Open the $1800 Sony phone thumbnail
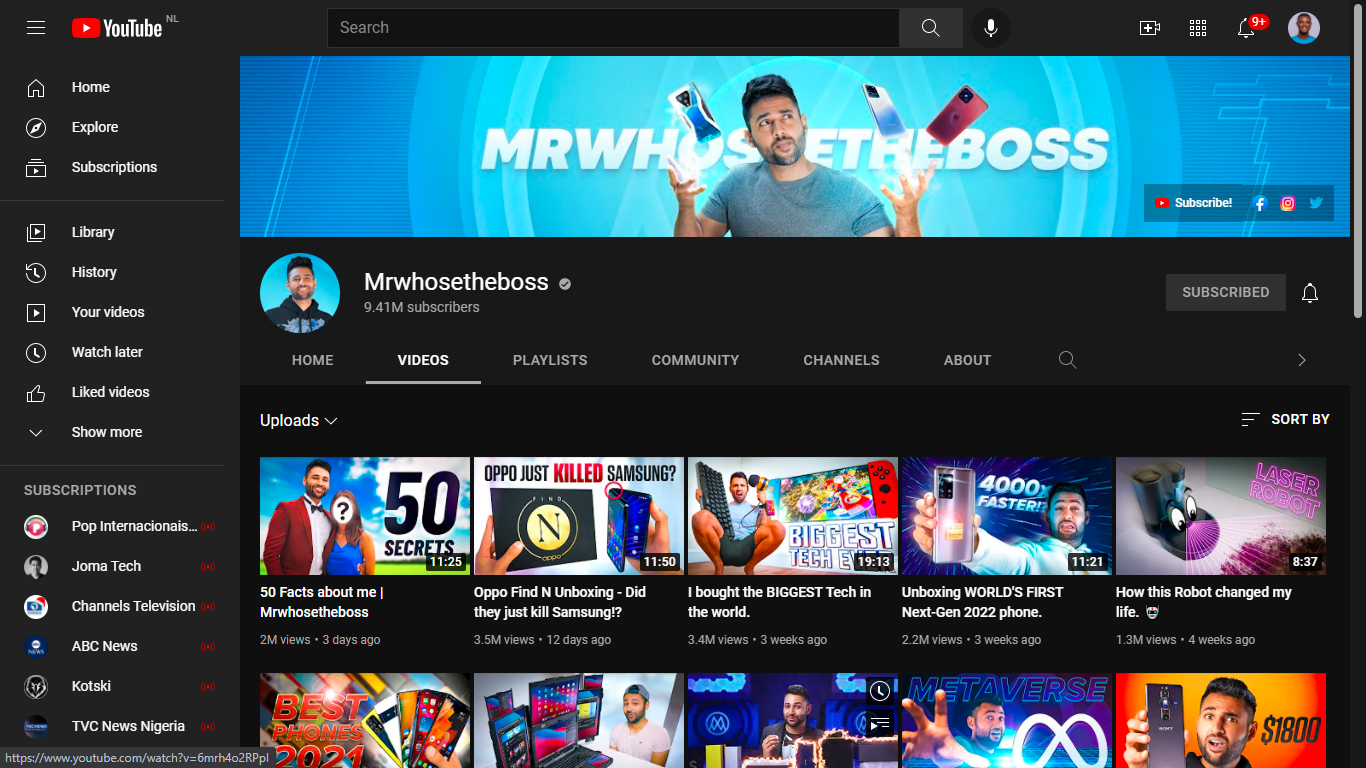The width and height of the screenshot is (1366, 768). point(1221,720)
